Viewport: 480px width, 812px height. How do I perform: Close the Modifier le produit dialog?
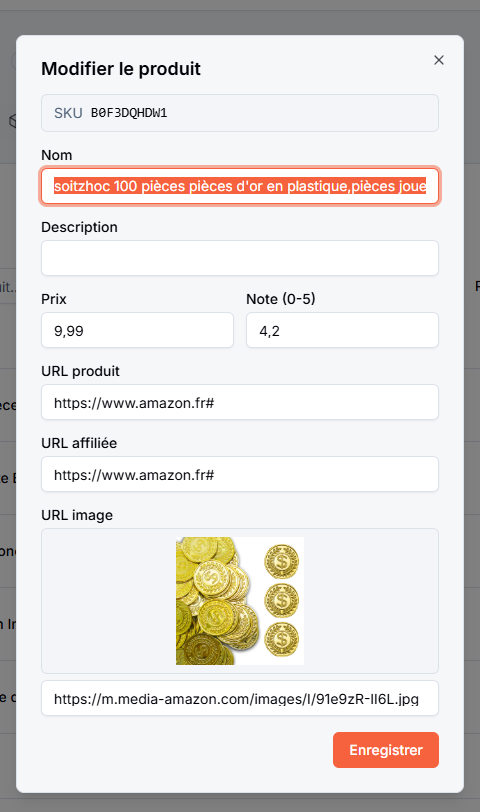(x=439, y=60)
